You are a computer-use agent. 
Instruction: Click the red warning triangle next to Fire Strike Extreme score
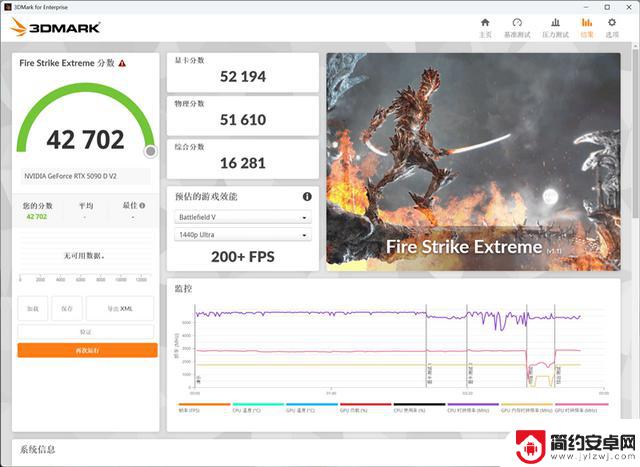122,63
